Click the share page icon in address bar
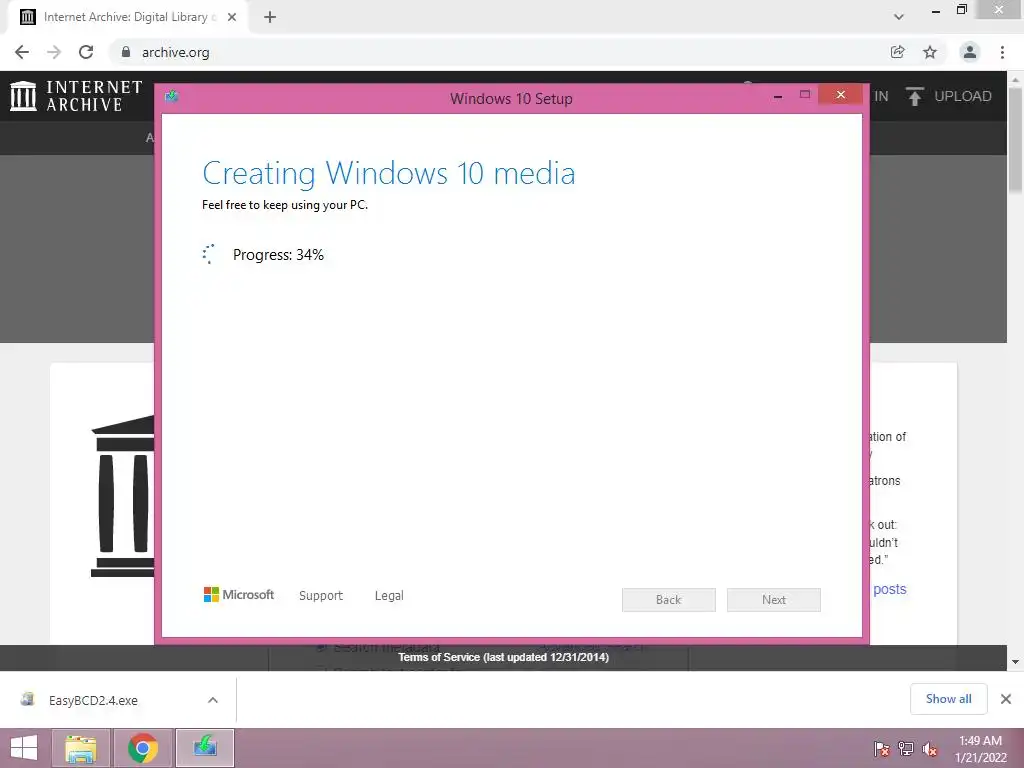The height and width of the screenshot is (768, 1024). [897, 52]
